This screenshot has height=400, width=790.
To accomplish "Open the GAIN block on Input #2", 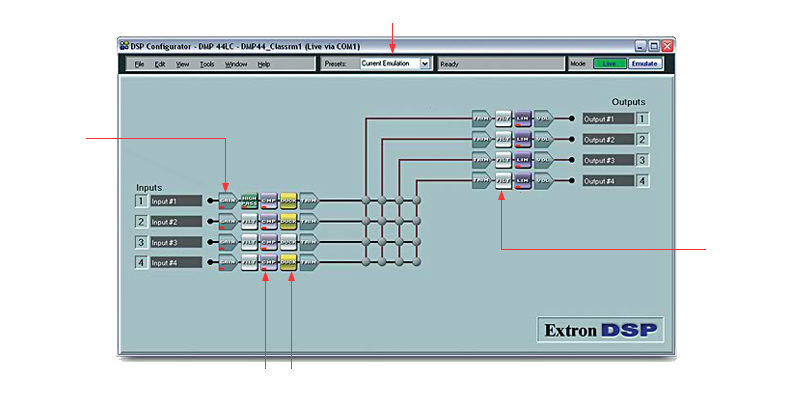I will (227, 221).
